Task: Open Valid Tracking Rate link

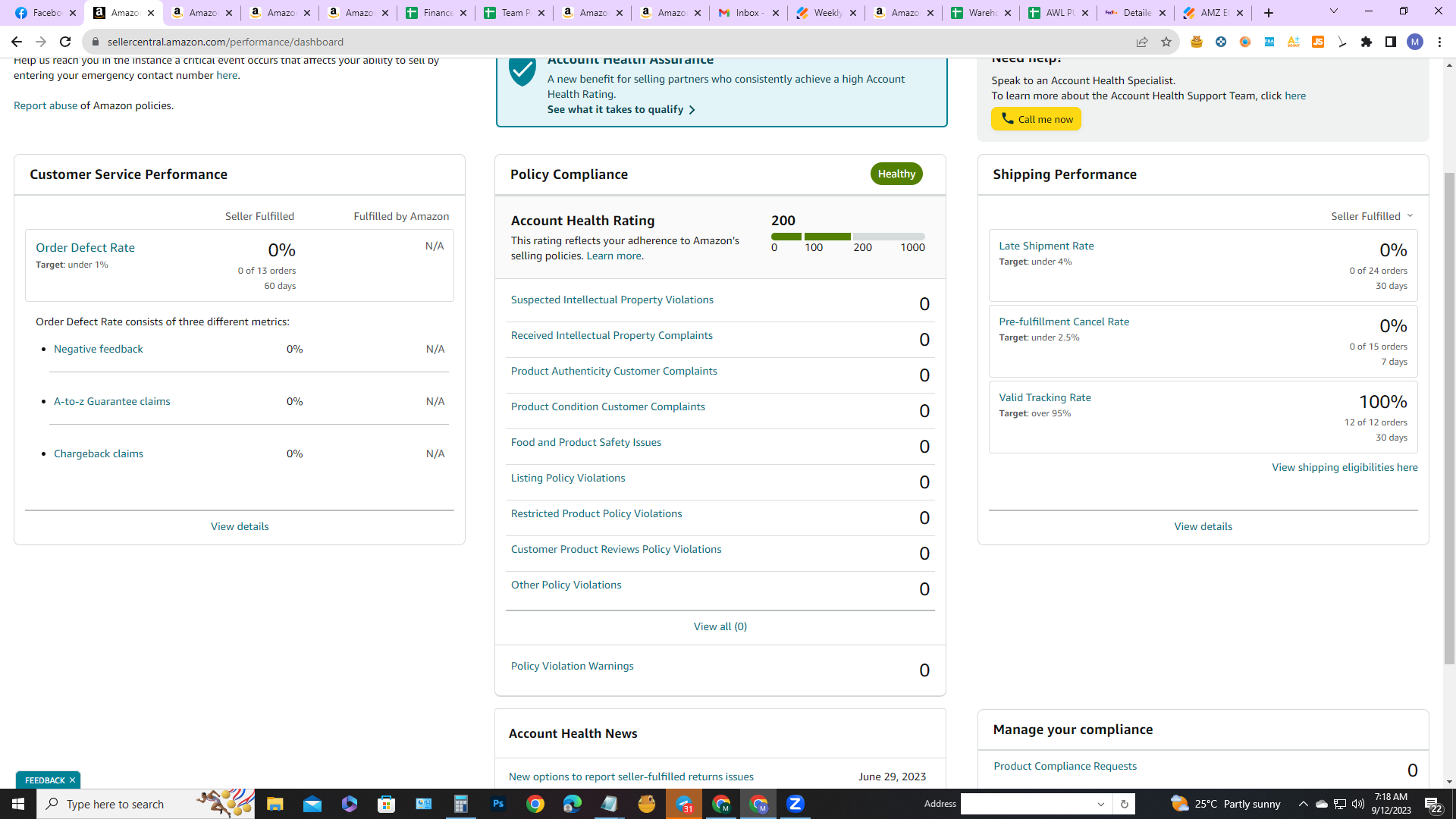Action: tap(1045, 397)
